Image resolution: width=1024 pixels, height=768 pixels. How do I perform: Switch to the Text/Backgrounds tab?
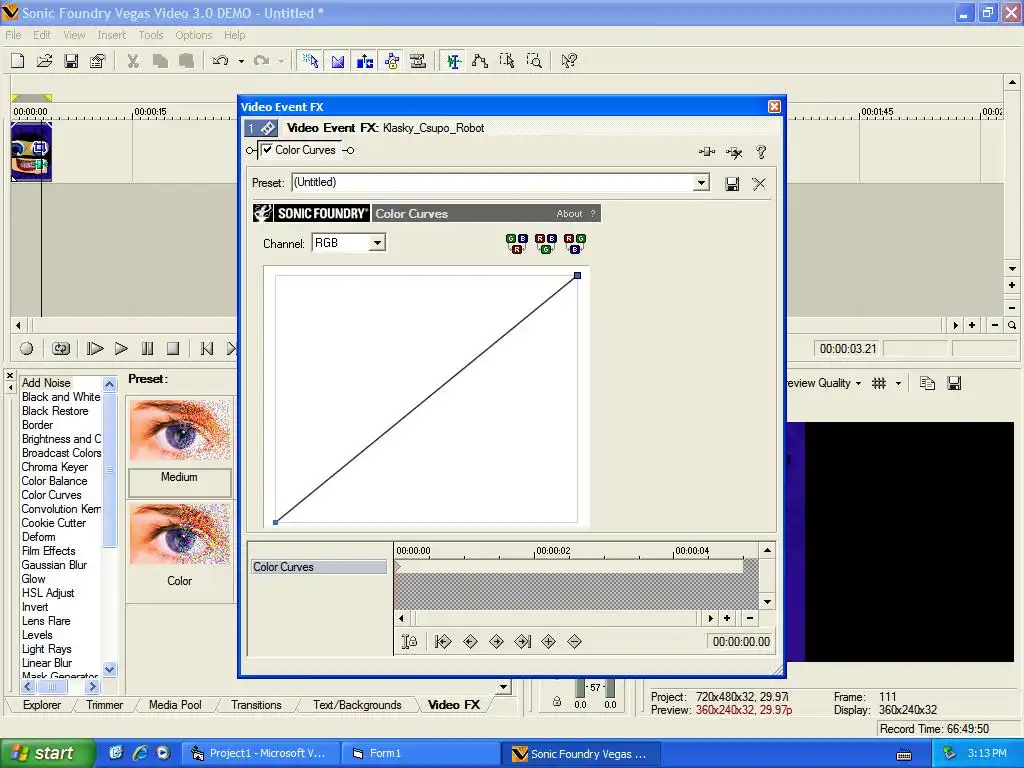point(357,705)
